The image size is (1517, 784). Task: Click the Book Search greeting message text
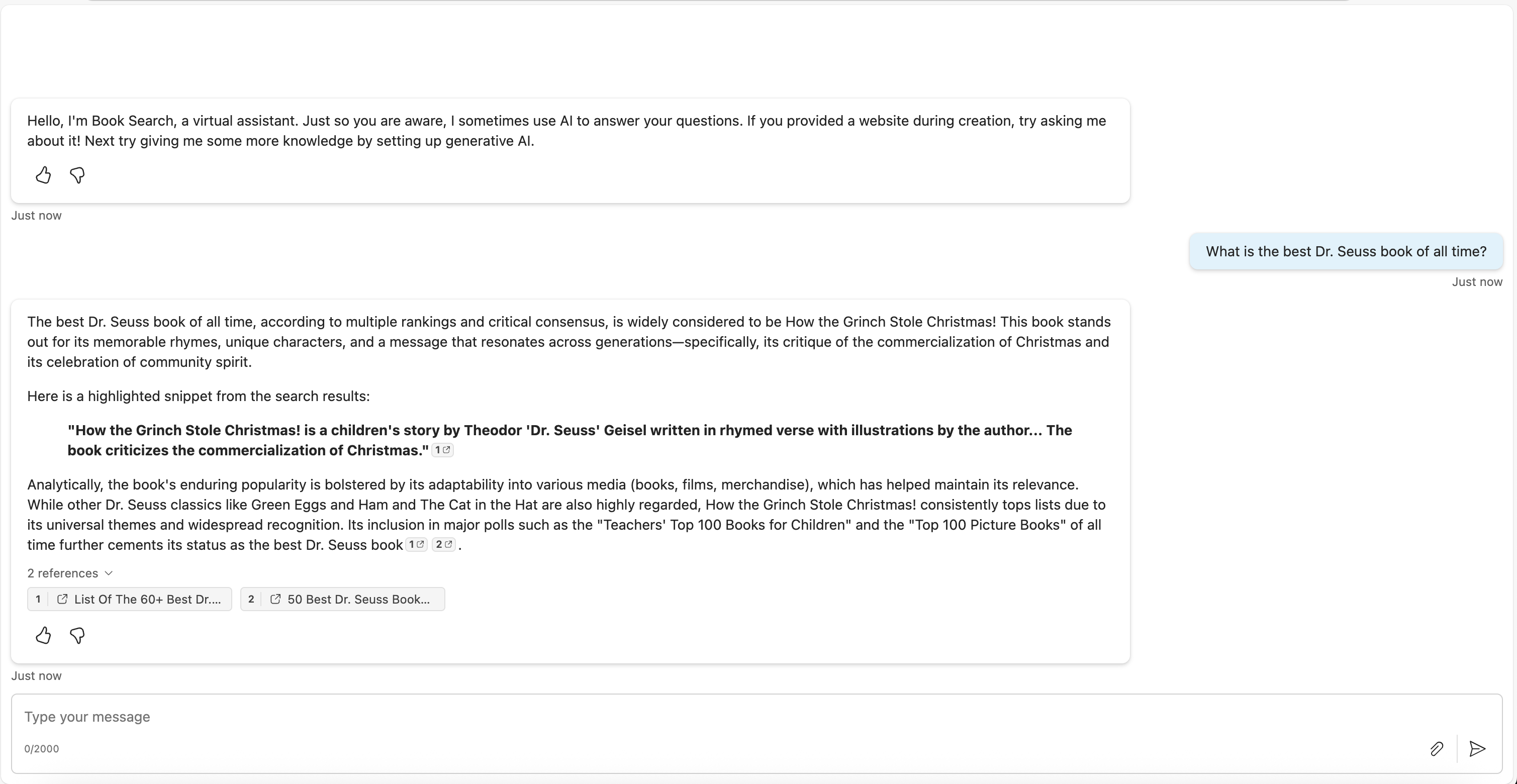tap(566, 131)
